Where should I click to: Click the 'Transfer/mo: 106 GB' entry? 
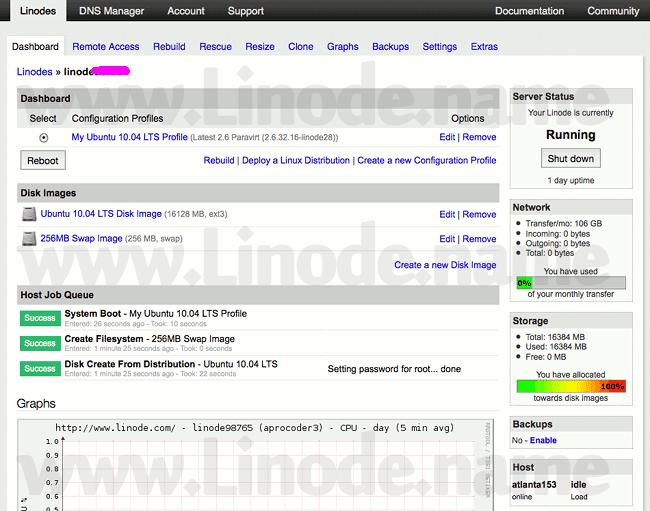pyautogui.click(x=564, y=223)
